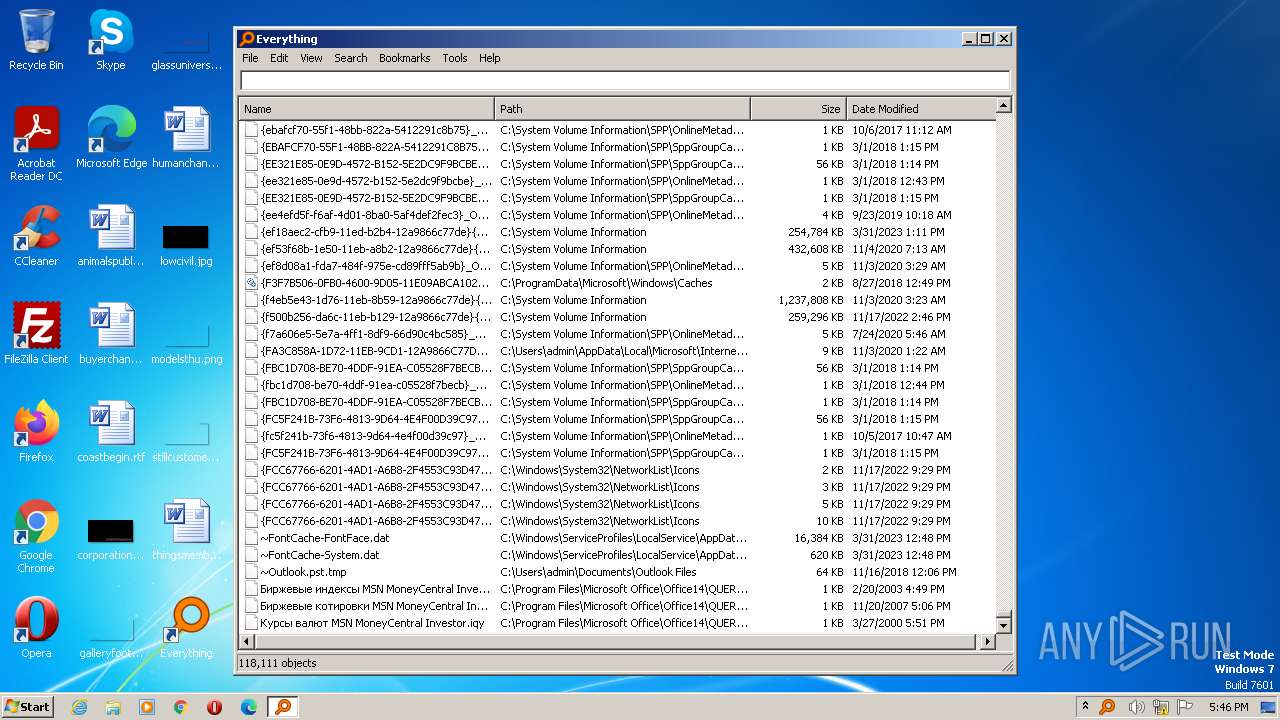
Task: Click the volume tray icon
Action: (1135, 707)
